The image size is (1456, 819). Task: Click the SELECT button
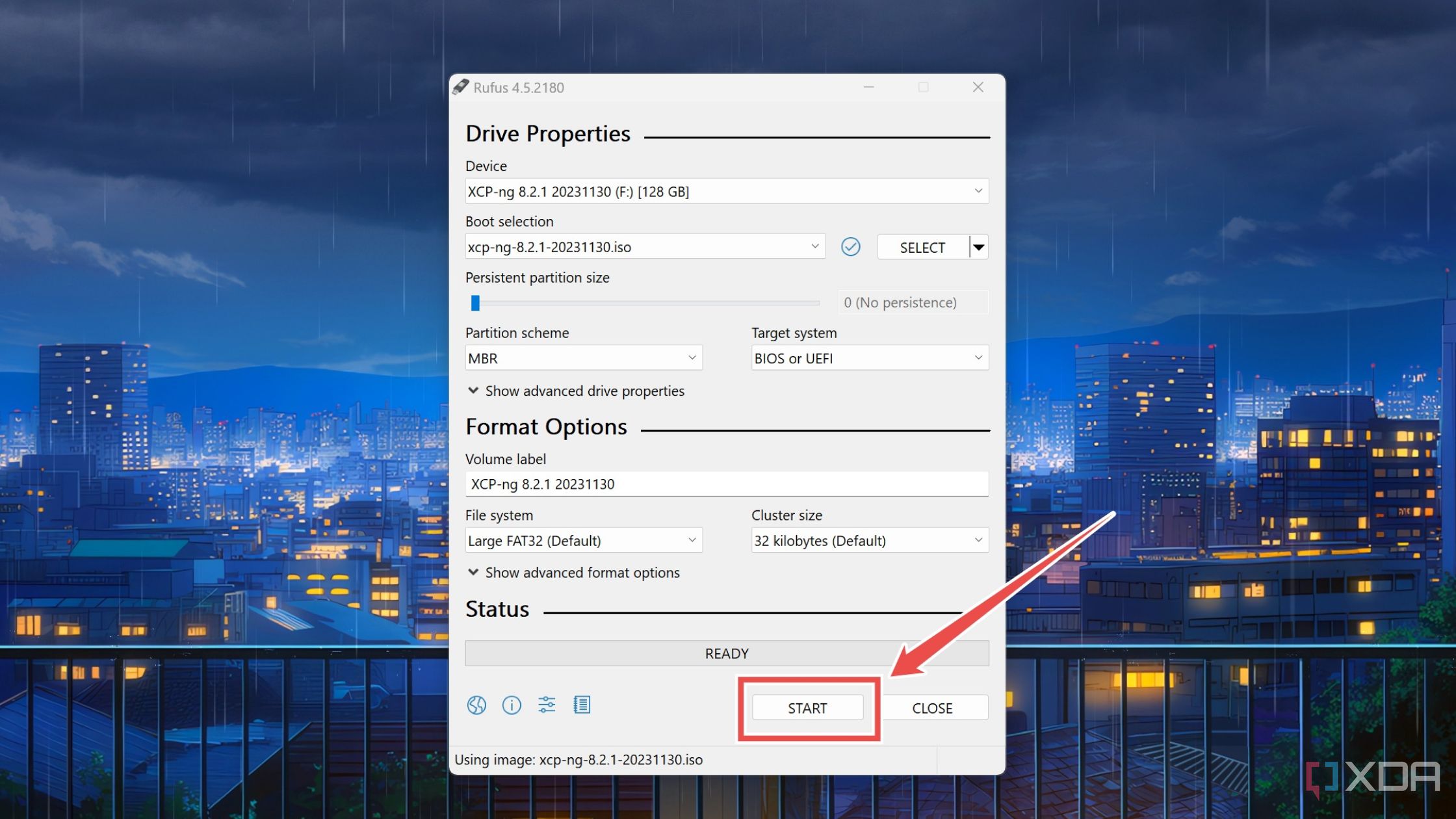(923, 247)
